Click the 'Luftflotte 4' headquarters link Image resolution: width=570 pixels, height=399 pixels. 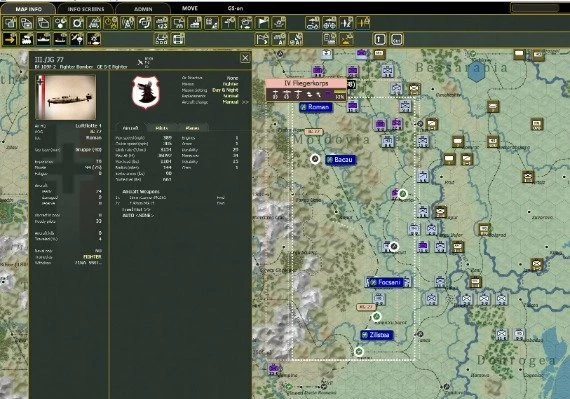pyautogui.click(x=88, y=126)
